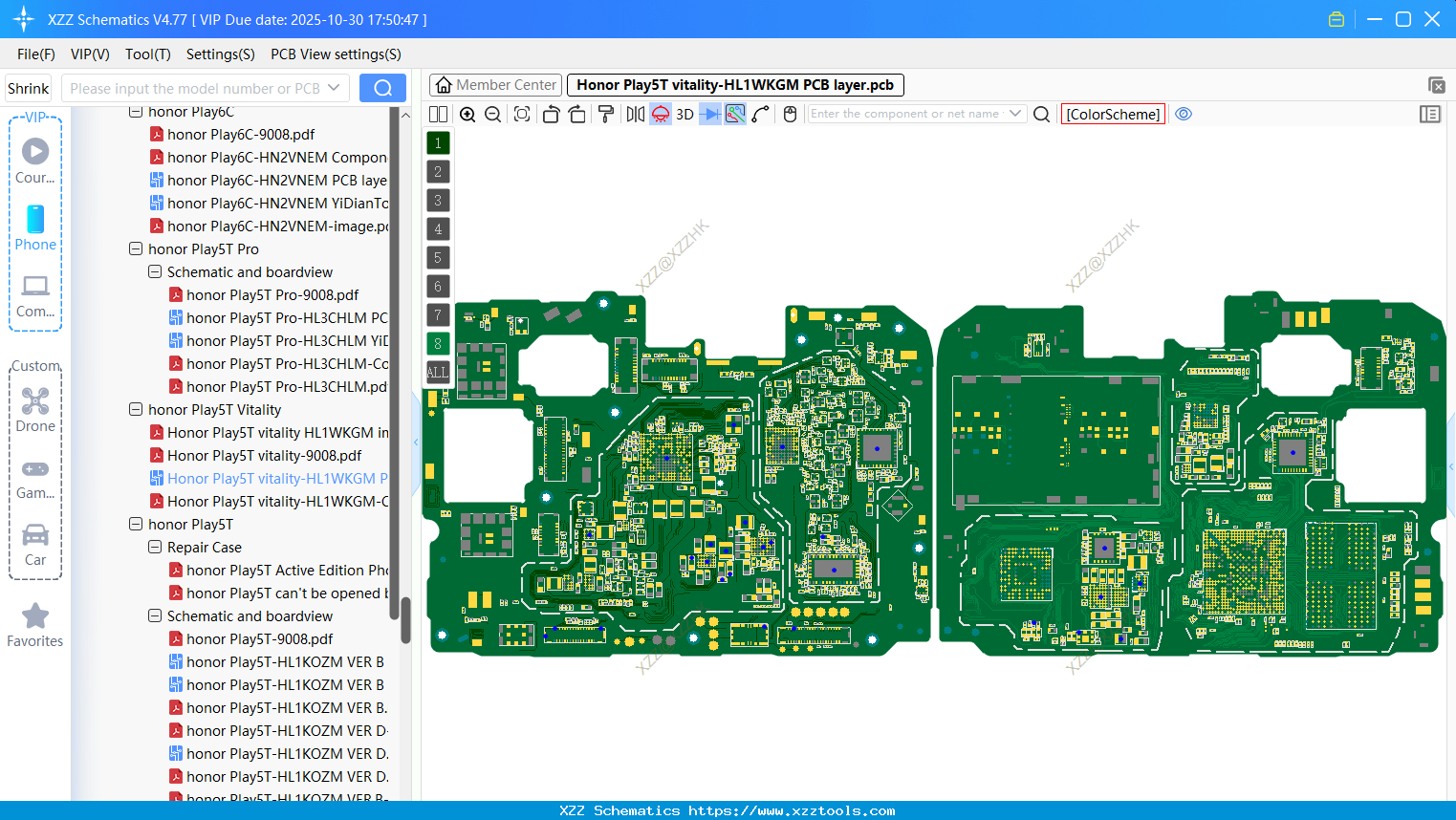Select the Honor Play5T vitality PCB layer tab
The height and width of the screenshot is (820, 1456).
(735, 85)
